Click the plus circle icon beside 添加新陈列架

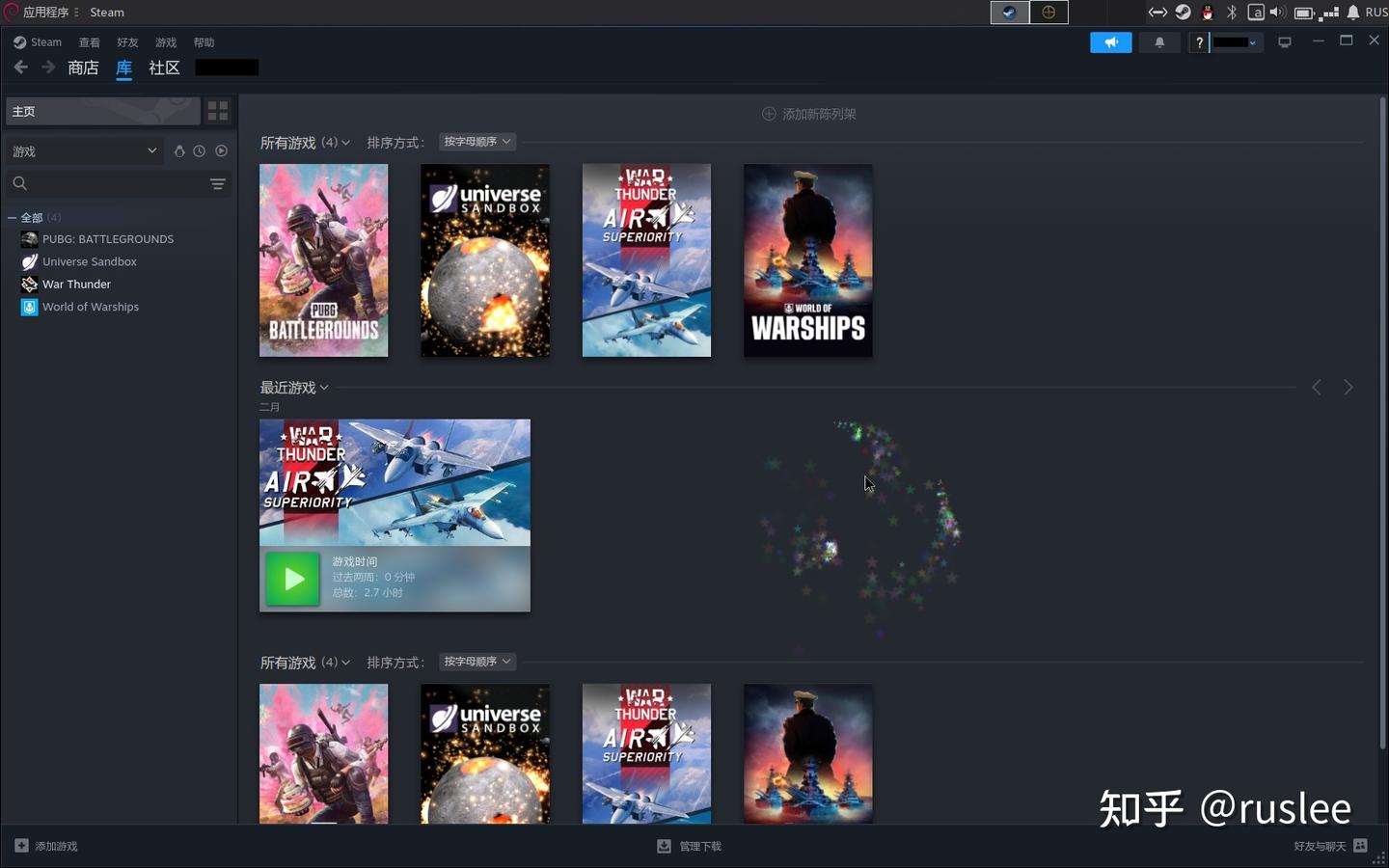pyautogui.click(x=769, y=114)
